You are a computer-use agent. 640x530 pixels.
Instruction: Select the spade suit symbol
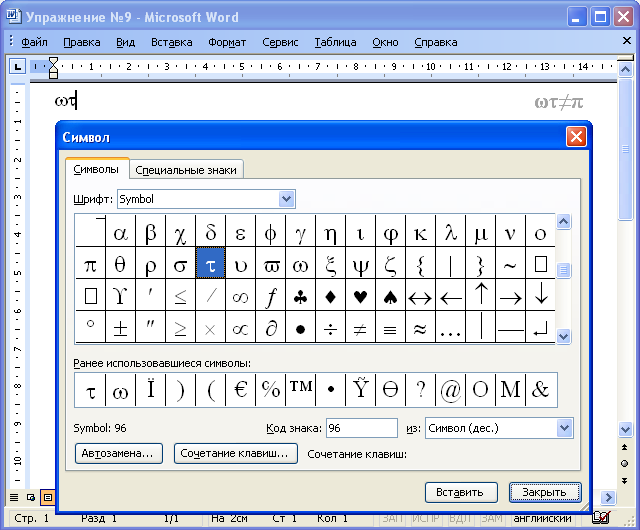point(391,295)
